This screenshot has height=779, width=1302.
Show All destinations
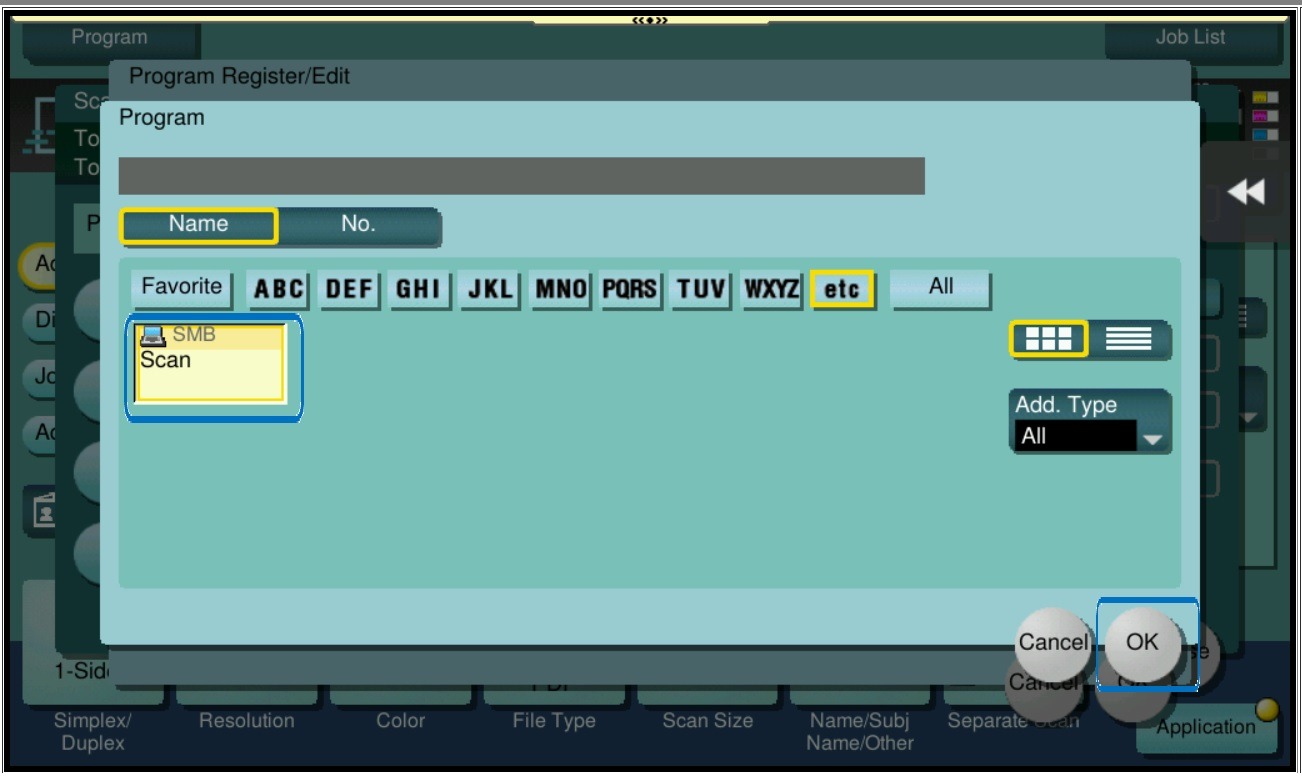coord(941,288)
